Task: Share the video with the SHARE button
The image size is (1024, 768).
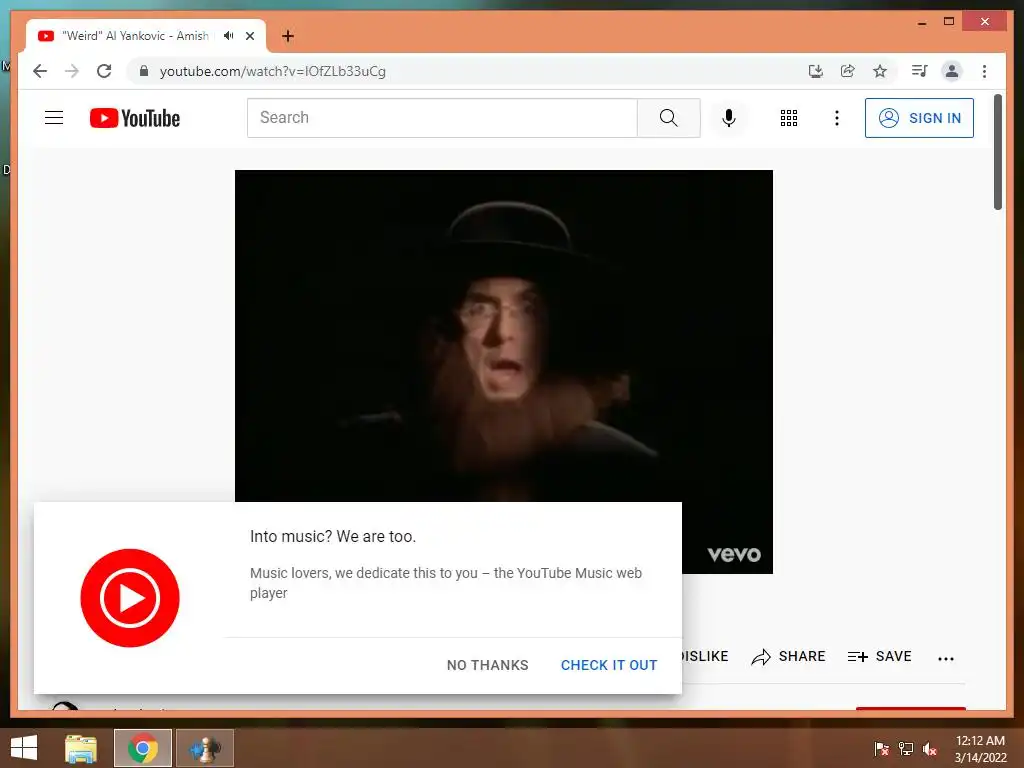Action: [x=788, y=656]
